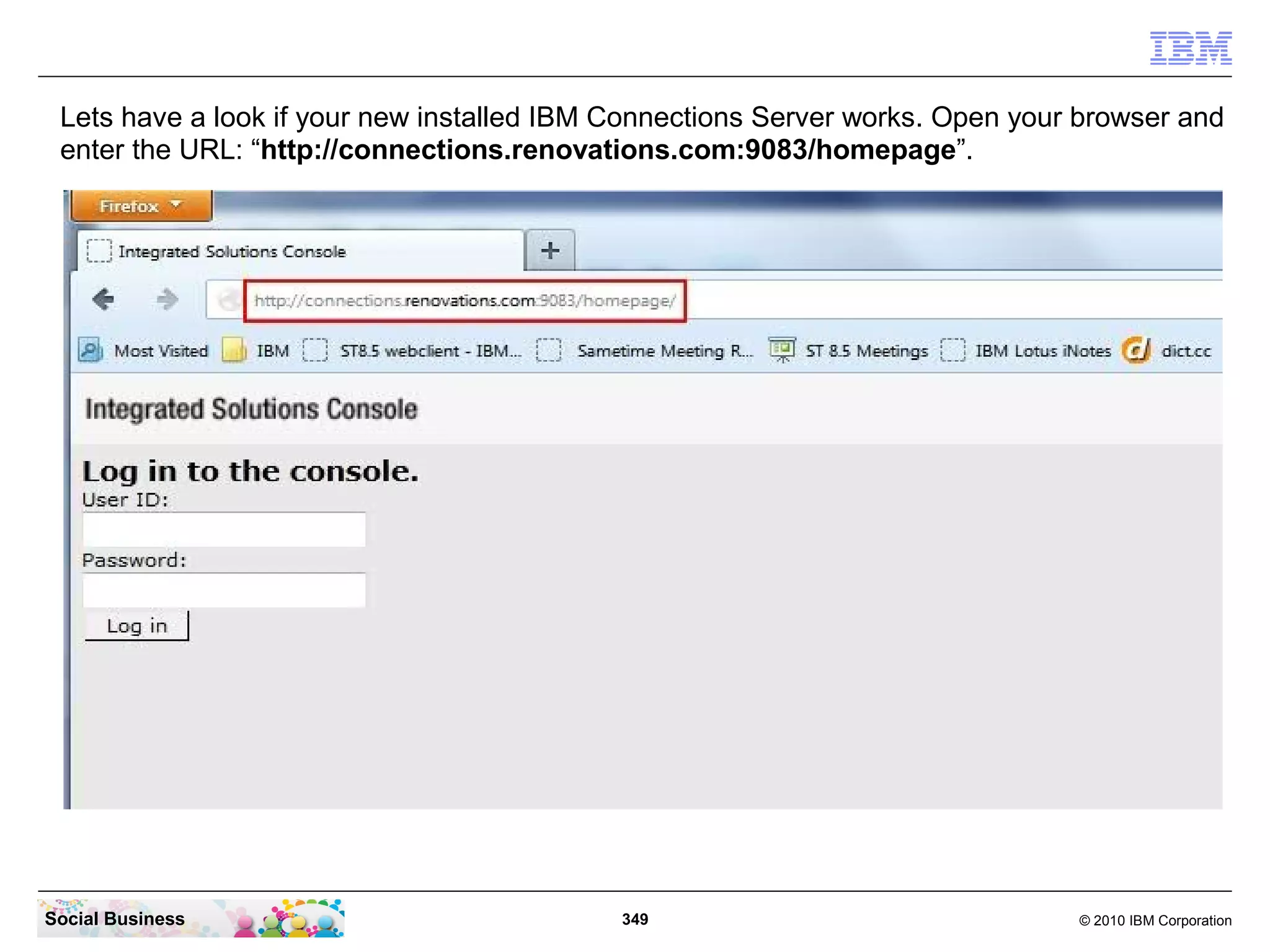The width and height of the screenshot is (1270, 952).
Task: Click the tab's page favicon placeholder
Action: coord(99,251)
